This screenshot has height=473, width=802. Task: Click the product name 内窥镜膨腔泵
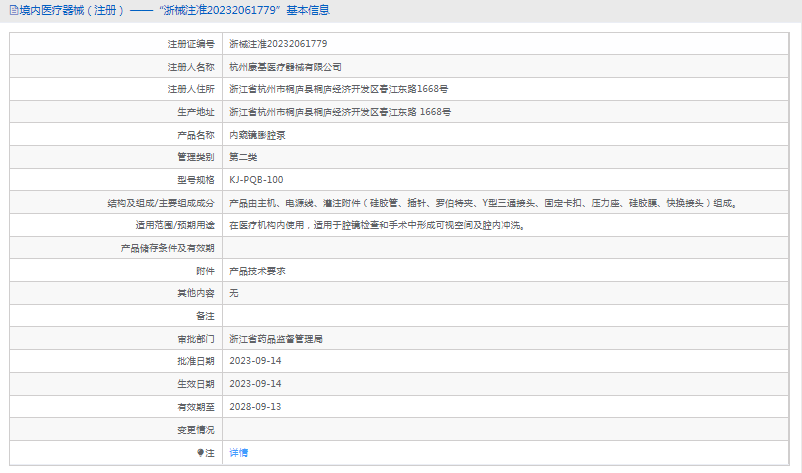[x=257, y=135]
